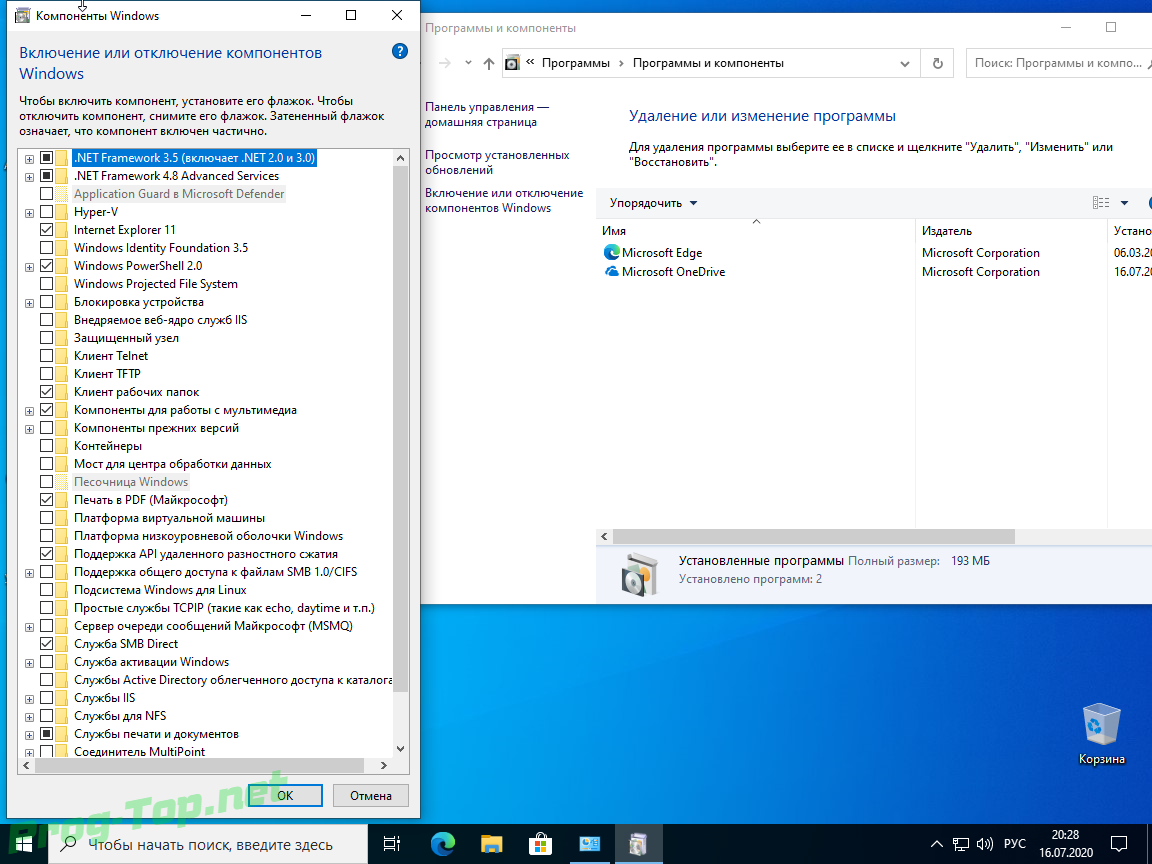The image size is (1152, 864).
Task: Launch Microsoft Edge from the taskbar
Action: pos(442,843)
